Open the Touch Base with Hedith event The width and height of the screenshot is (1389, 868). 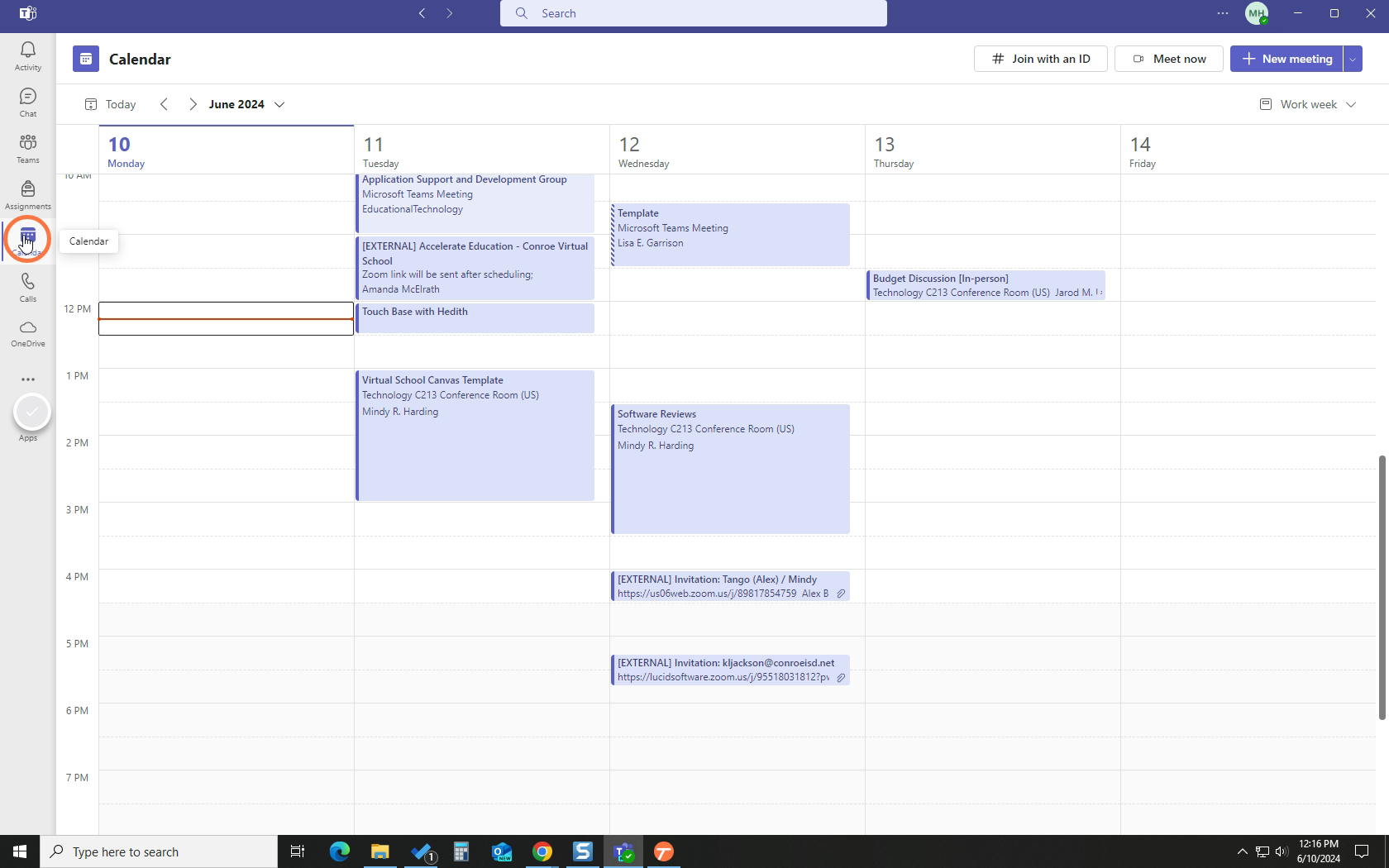pyautogui.click(x=475, y=318)
